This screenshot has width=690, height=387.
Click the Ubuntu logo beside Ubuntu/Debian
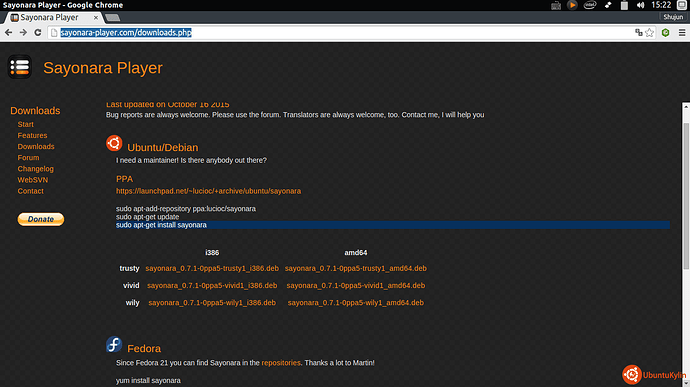click(114, 143)
